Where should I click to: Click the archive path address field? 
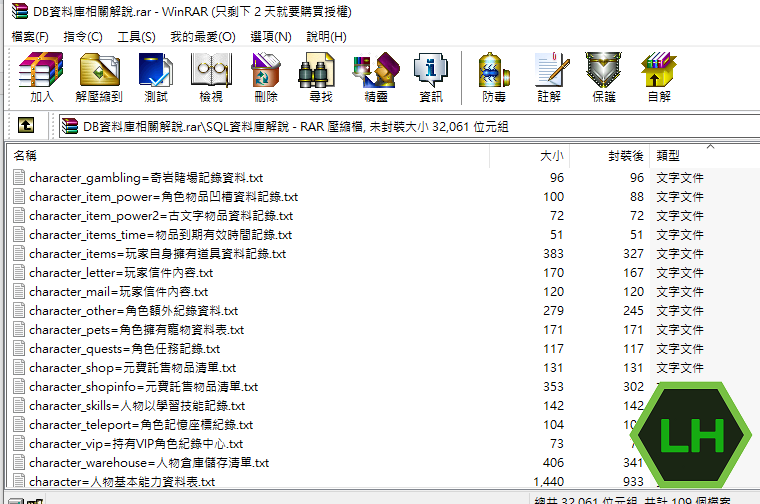(x=410, y=126)
